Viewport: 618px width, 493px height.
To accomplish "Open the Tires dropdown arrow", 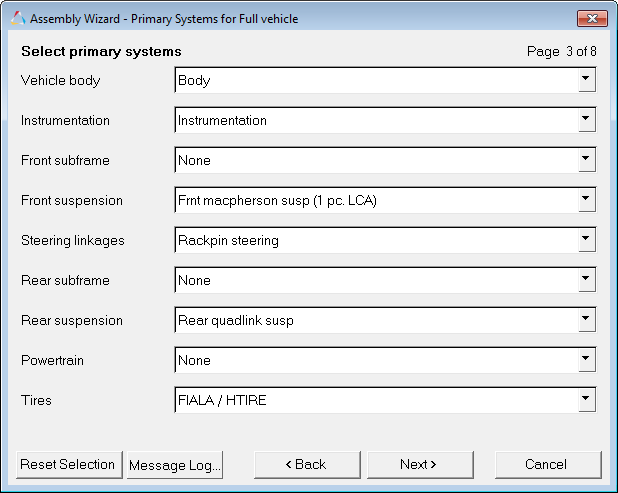I will coord(586,400).
